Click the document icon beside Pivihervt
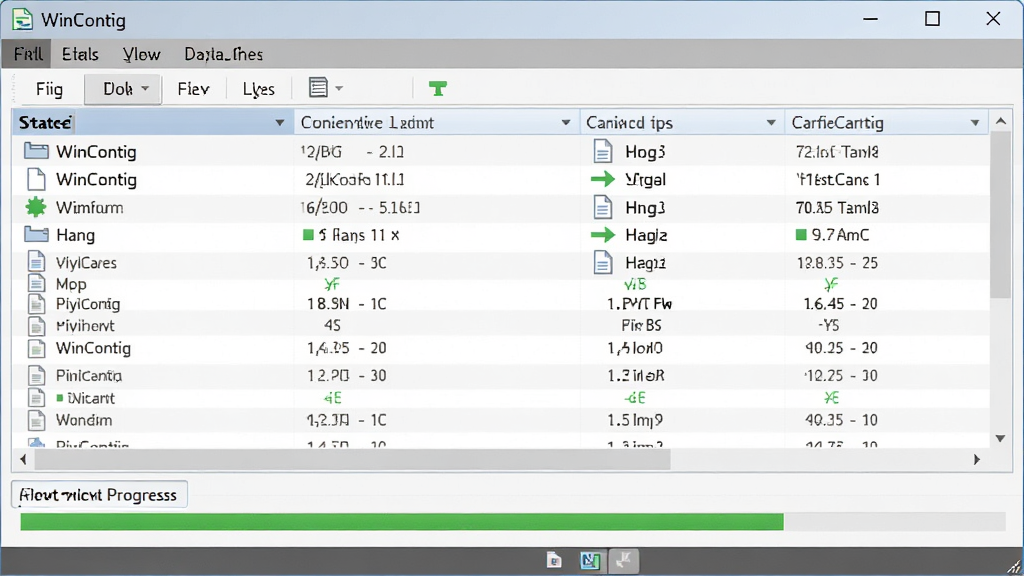Viewport: 1024px width, 576px height. [x=37, y=325]
